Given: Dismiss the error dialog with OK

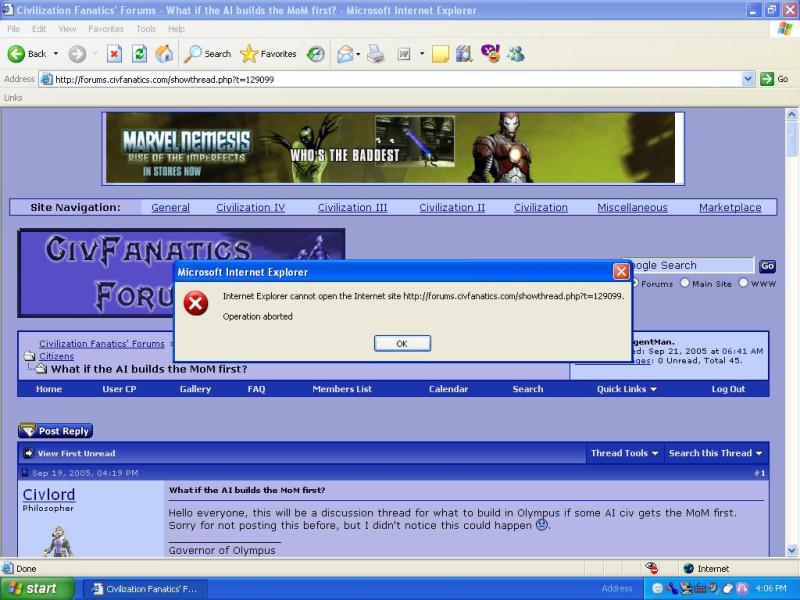Looking at the screenshot, I should pyautogui.click(x=402, y=343).
